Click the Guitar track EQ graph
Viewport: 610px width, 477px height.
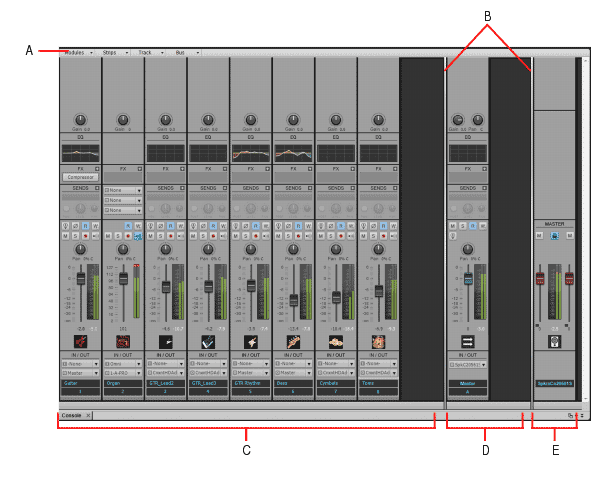pyautogui.click(x=80, y=153)
